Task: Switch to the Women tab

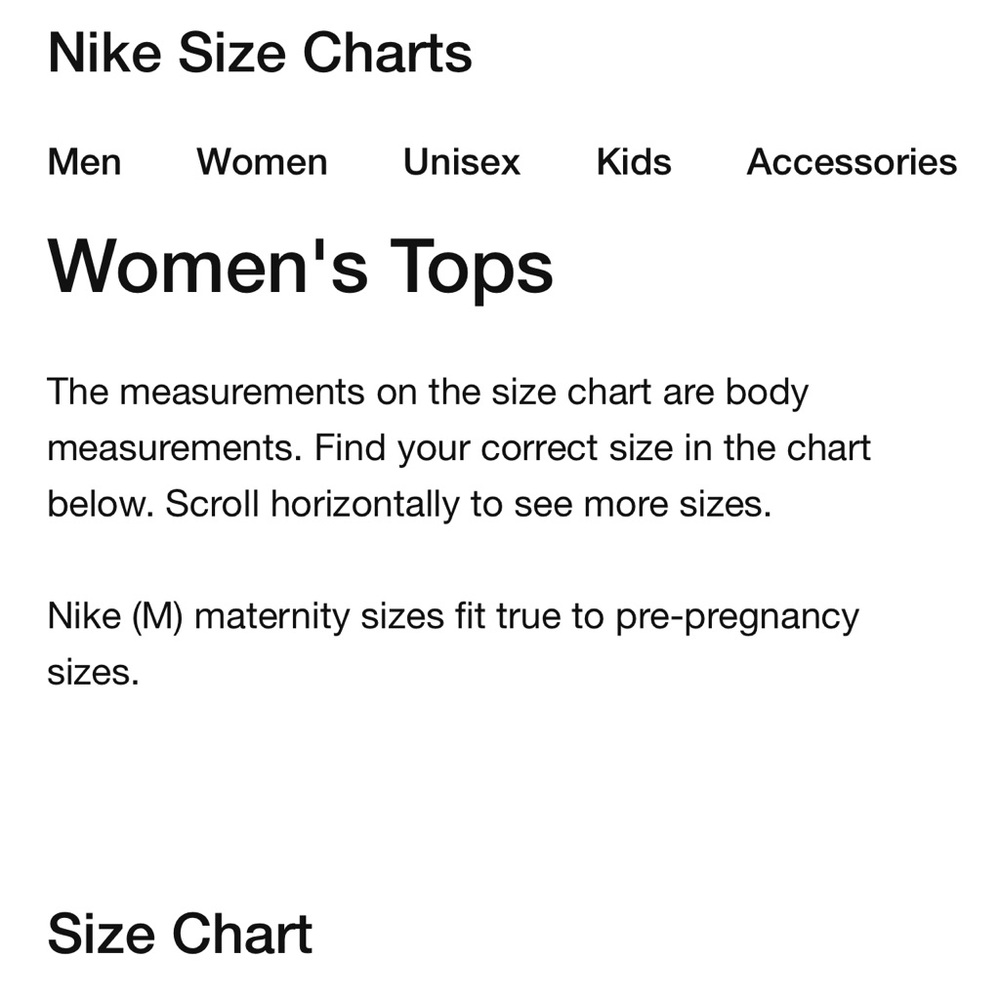Action: click(262, 162)
